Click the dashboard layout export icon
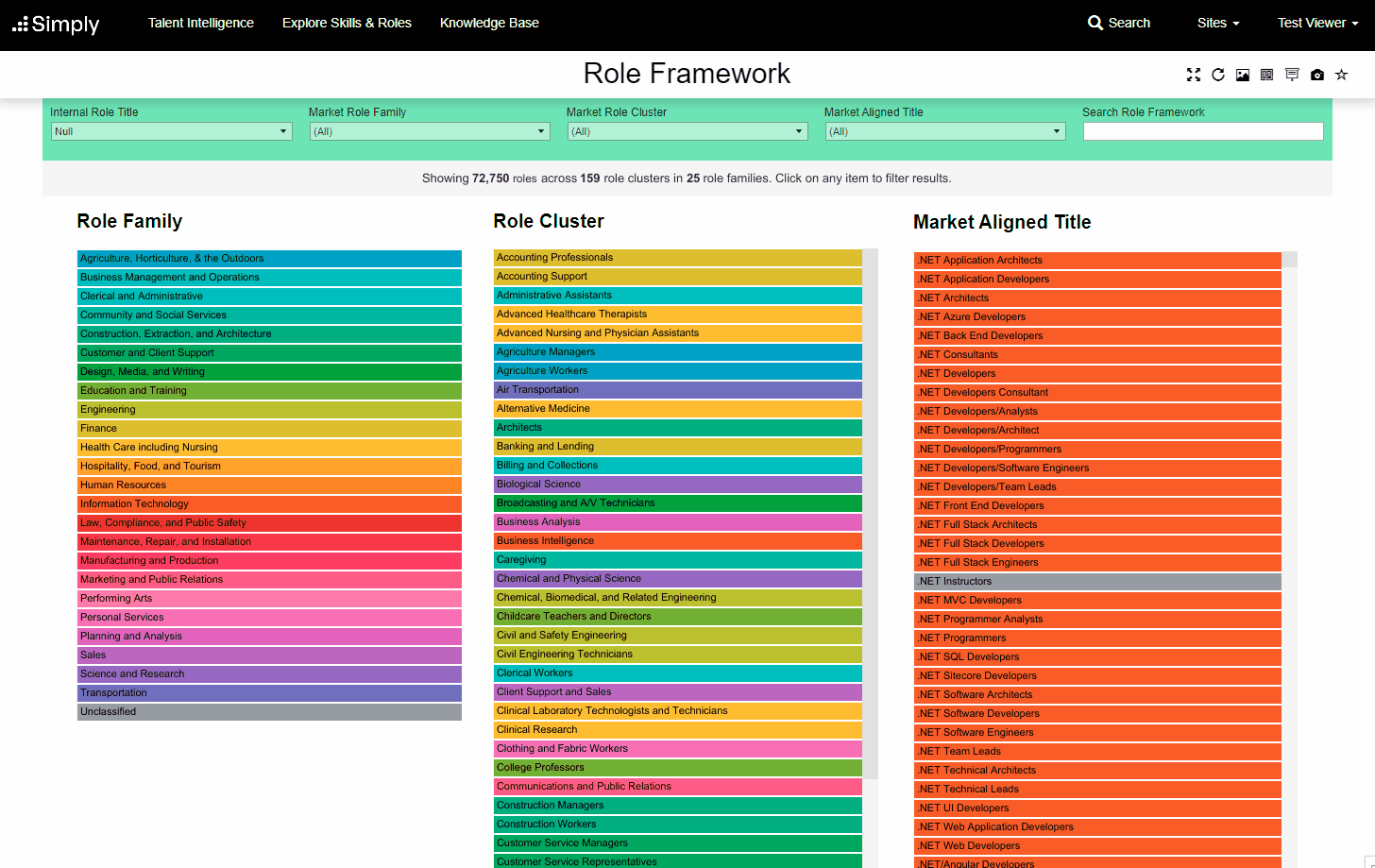This screenshot has height=868, width=1375. click(1267, 75)
